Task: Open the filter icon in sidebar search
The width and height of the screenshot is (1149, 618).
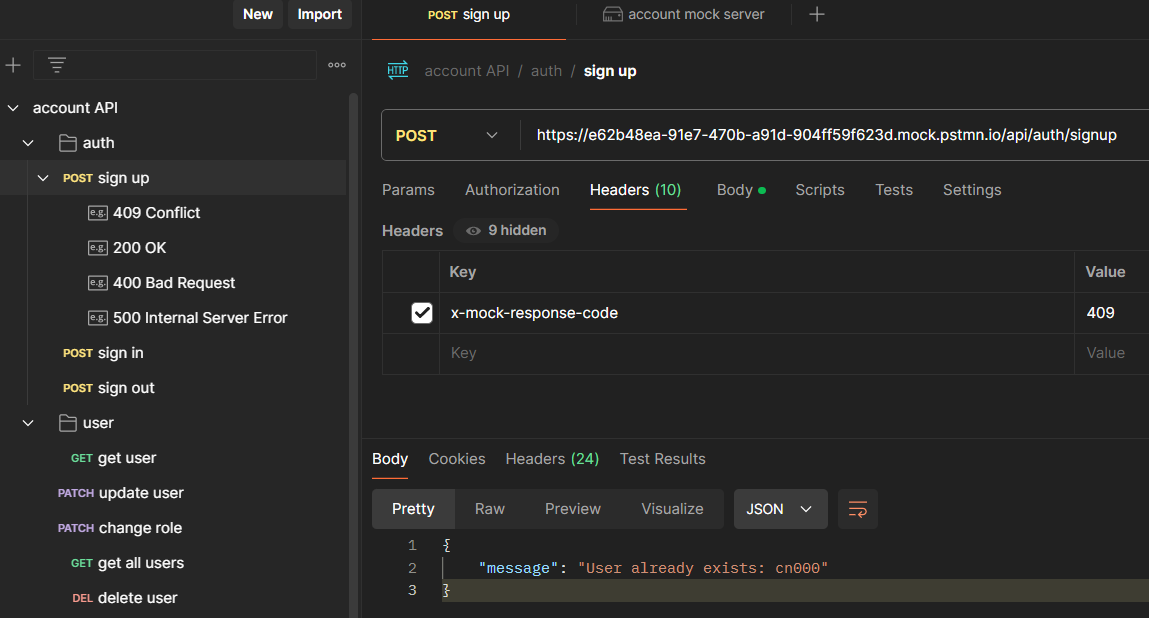Action: 57,65
